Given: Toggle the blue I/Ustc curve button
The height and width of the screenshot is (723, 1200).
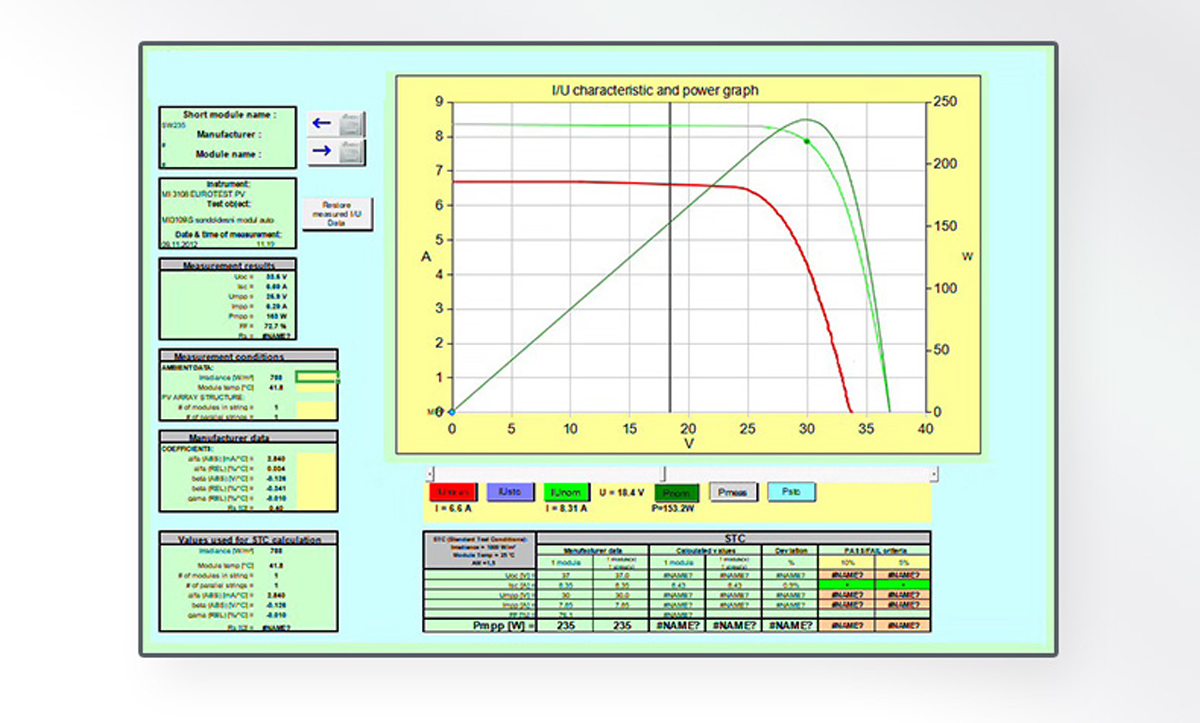Looking at the screenshot, I should click(509, 492).
